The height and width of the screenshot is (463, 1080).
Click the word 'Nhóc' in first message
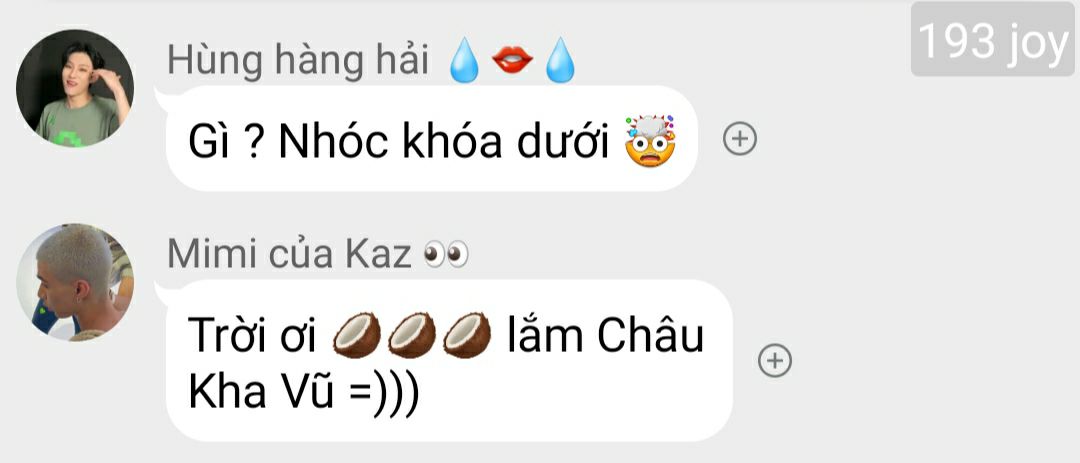[331, 143]
